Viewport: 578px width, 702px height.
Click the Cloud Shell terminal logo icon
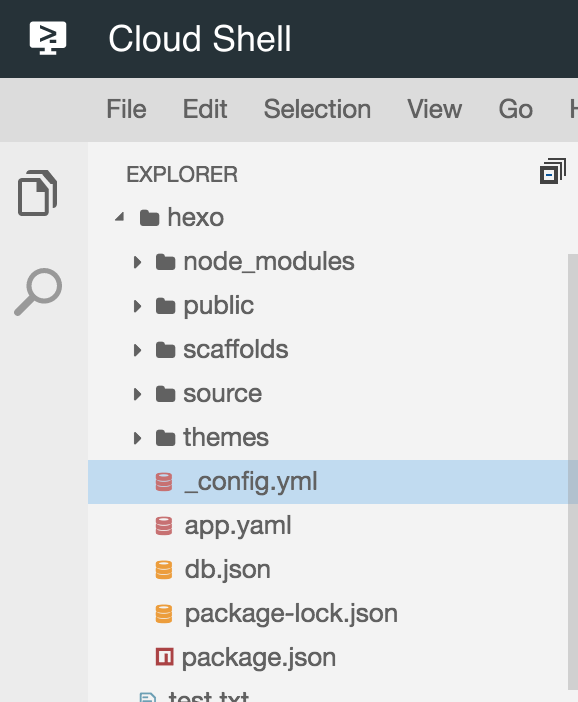[x=48, y=38]
